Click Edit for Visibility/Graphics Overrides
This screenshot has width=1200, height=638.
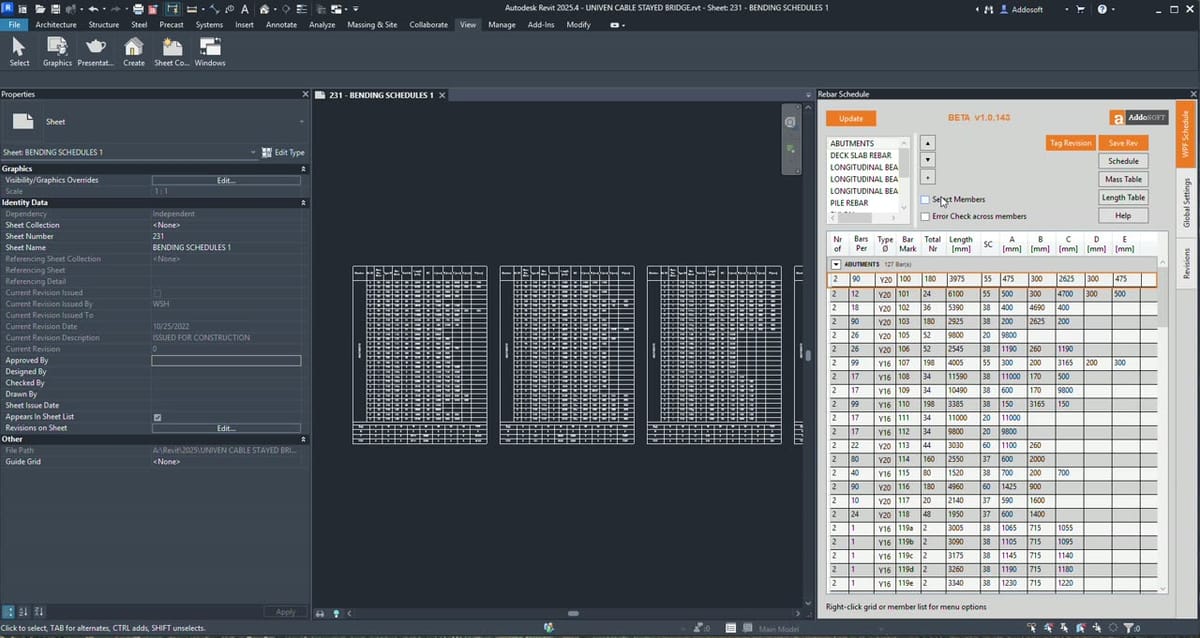pos(226,180)
